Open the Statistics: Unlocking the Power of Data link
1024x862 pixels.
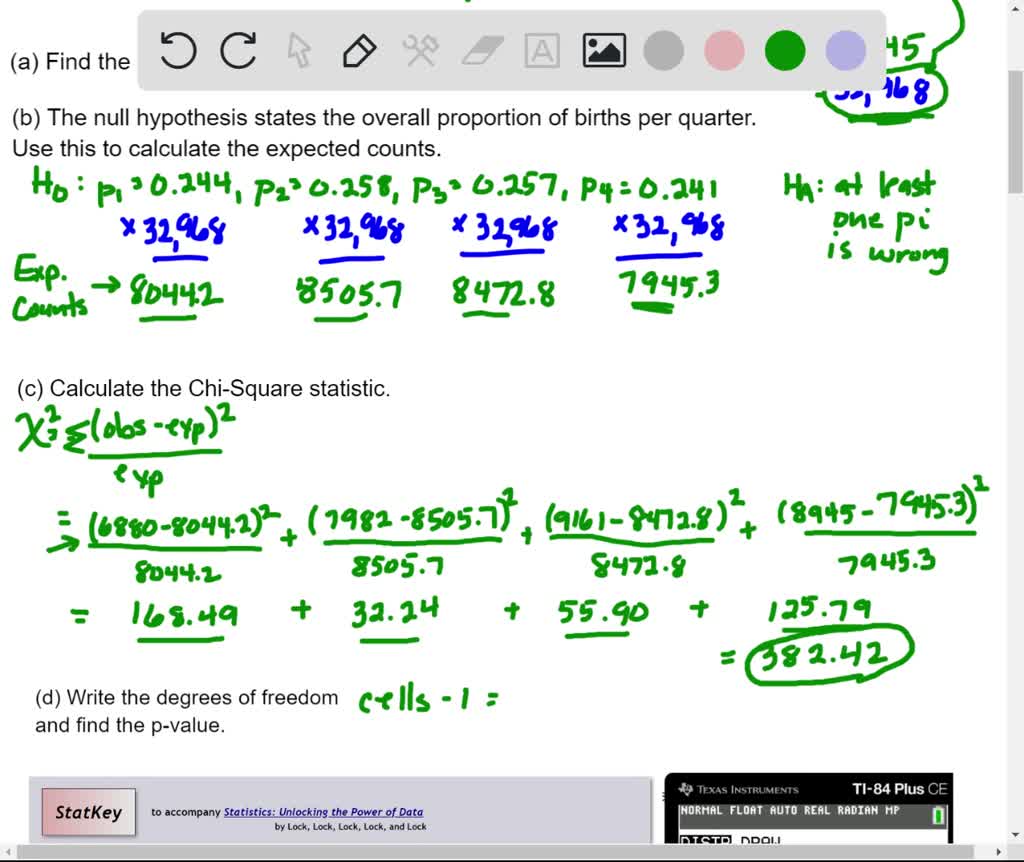coord(323,812)
